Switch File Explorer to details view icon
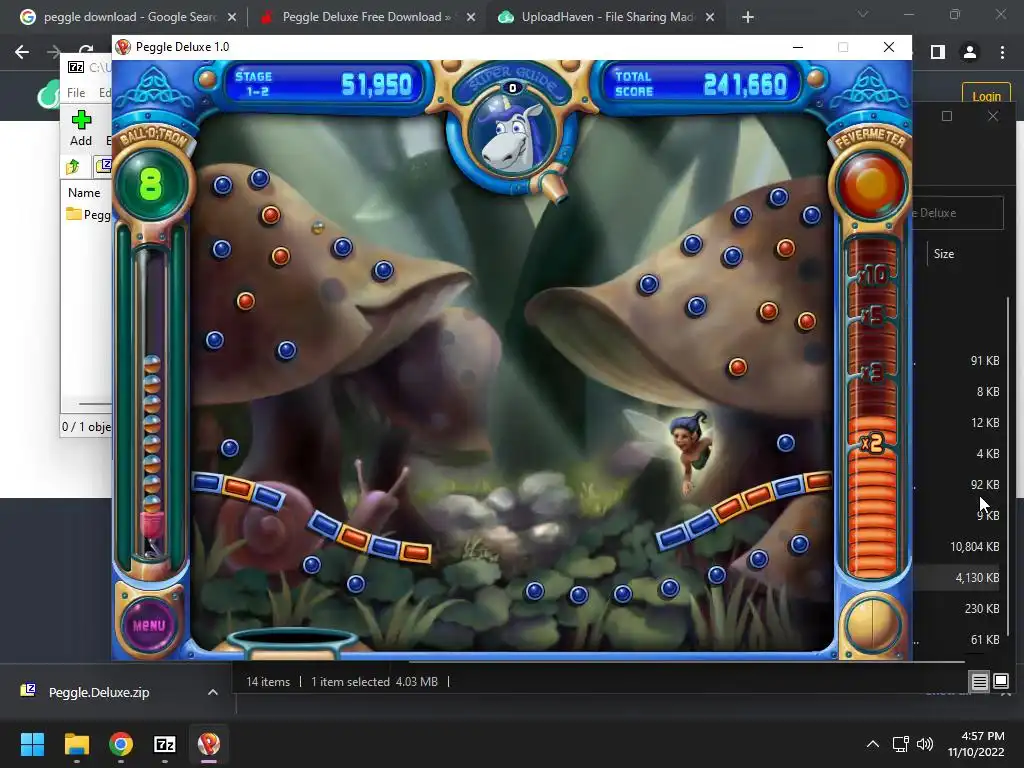This screenshot has width=1024, height=768. (980, 682)
